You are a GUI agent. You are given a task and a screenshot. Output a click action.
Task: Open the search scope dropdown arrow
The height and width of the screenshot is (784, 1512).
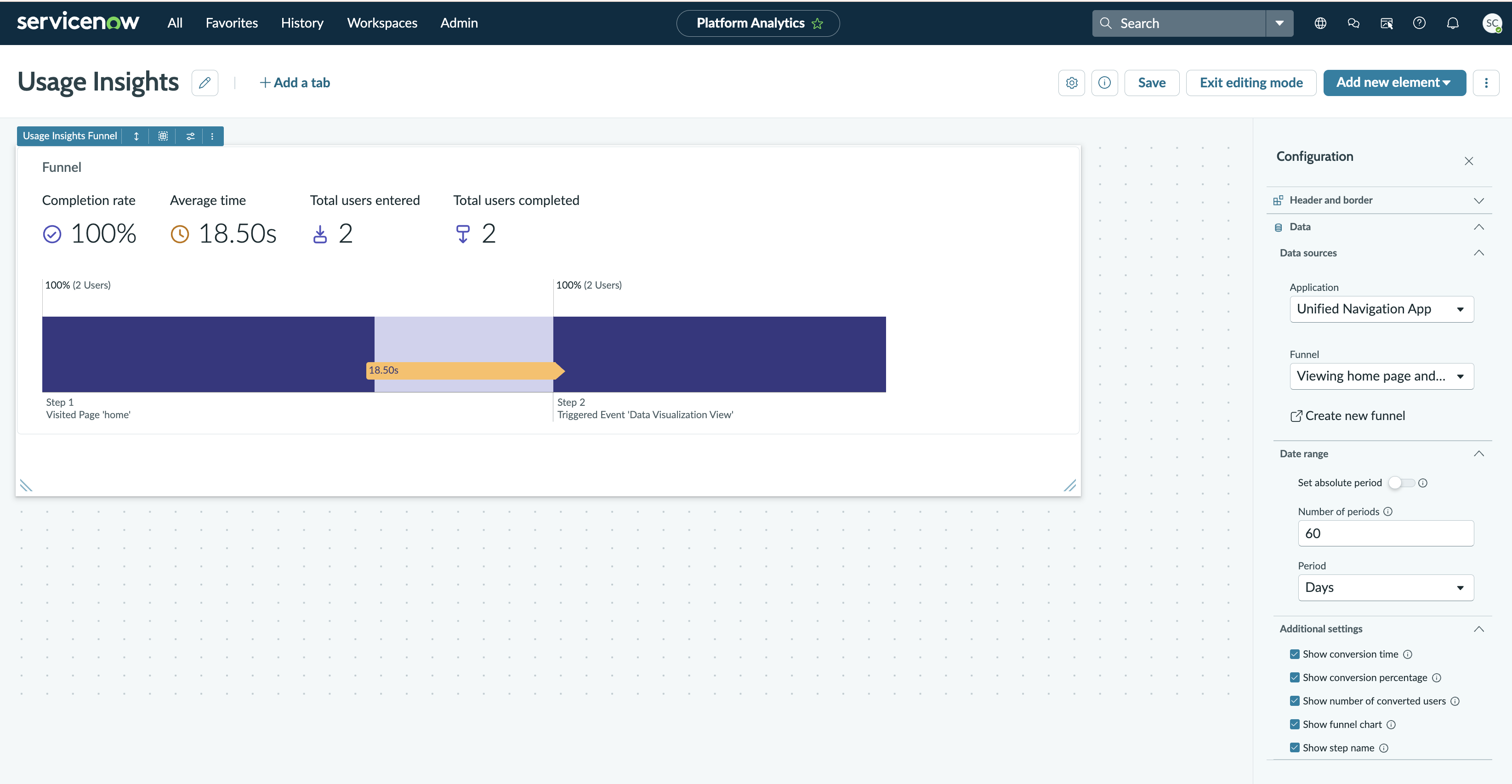pyautogui.click(x=1279, y=23)
